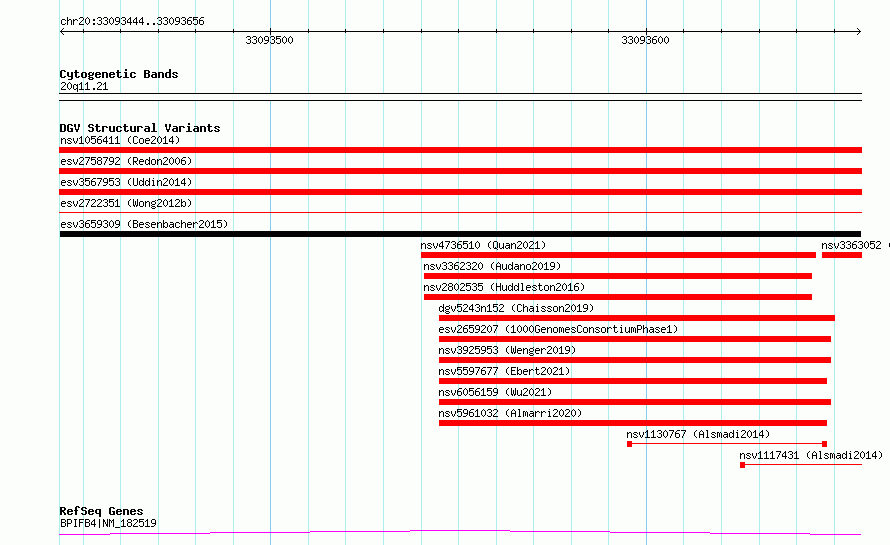
Task: Click the Cytogenetic Bands track title
Action: click(119, 74)
